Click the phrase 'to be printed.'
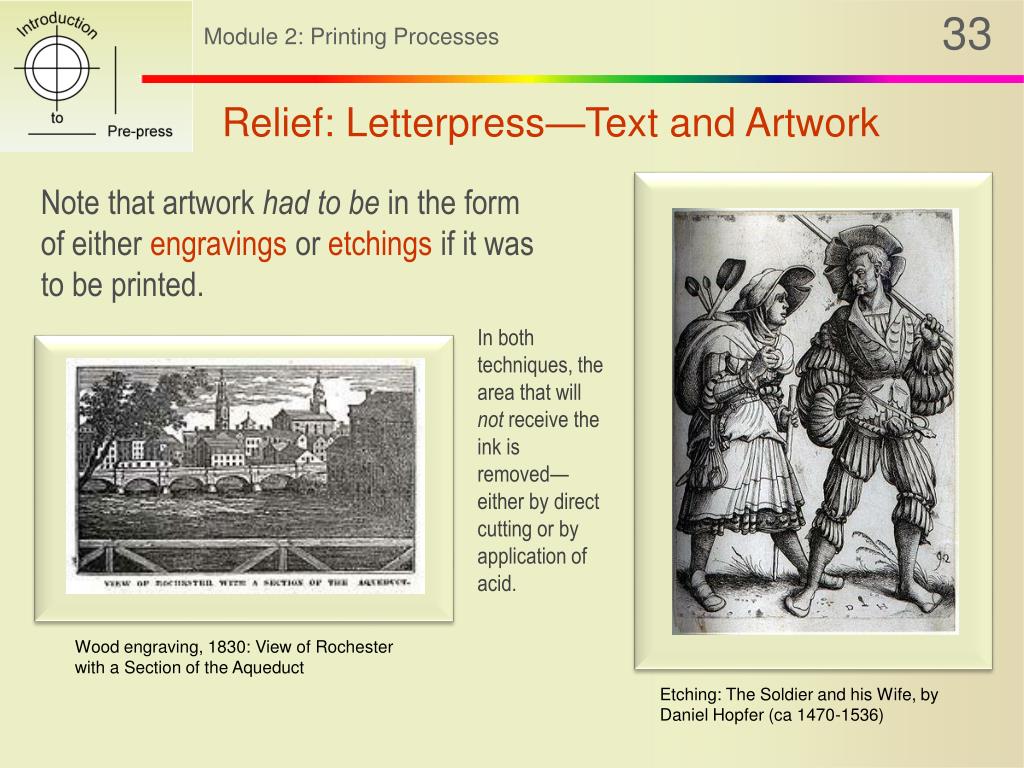 (122, 285)
